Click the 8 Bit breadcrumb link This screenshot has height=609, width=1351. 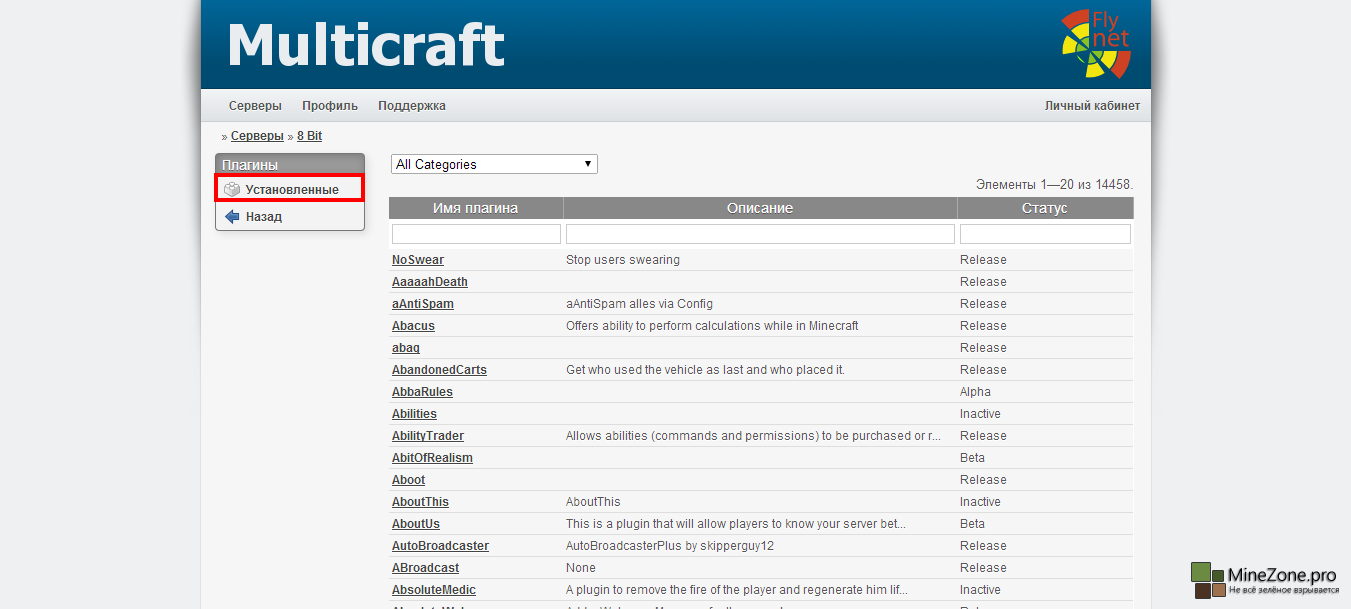pyautogui.click(x=309, y=136)
